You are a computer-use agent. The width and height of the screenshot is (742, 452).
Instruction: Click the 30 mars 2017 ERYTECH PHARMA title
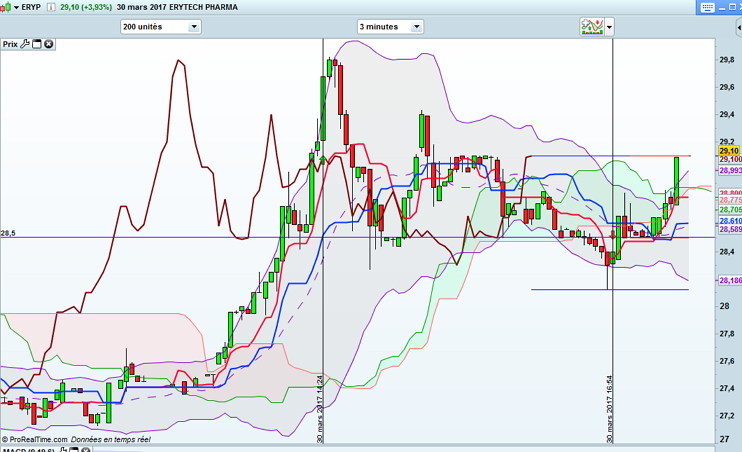[177, 7]
